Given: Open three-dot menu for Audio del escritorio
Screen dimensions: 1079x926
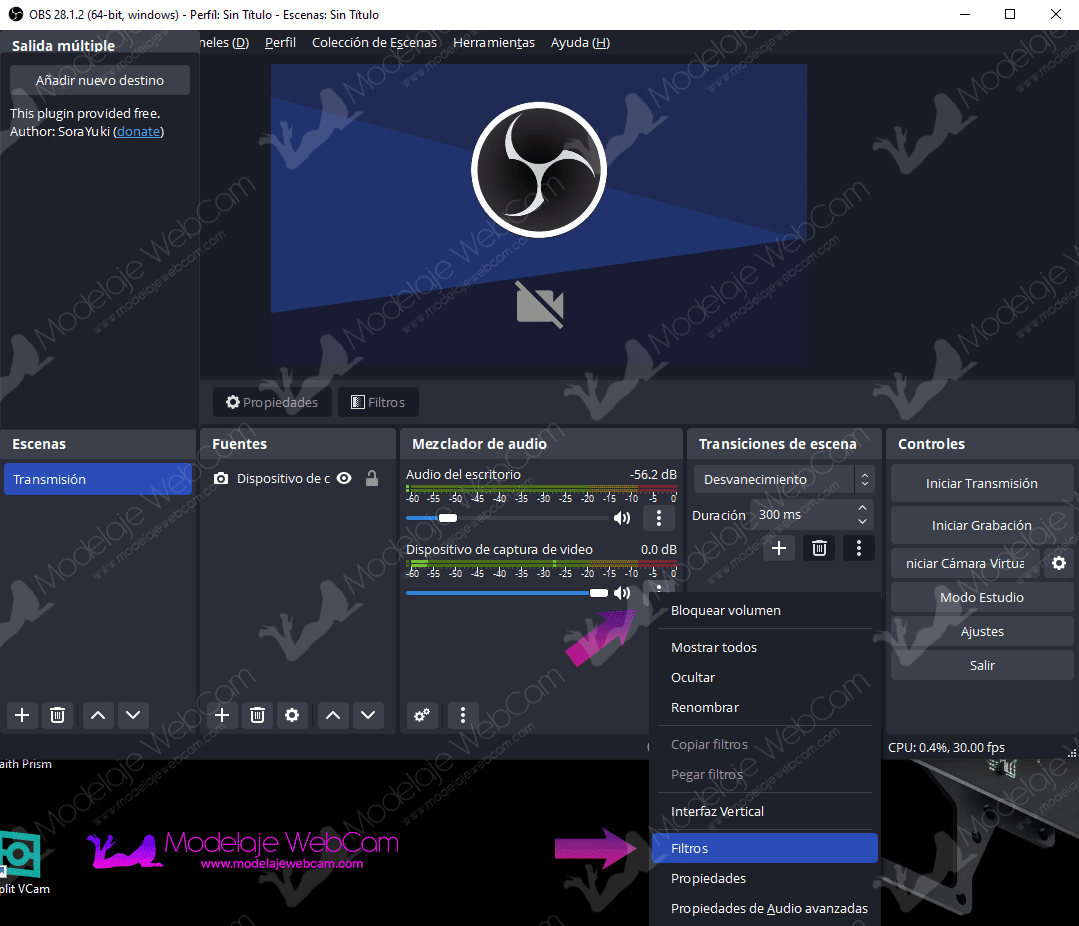Looking at the screenshot, I should coord(659,518).
